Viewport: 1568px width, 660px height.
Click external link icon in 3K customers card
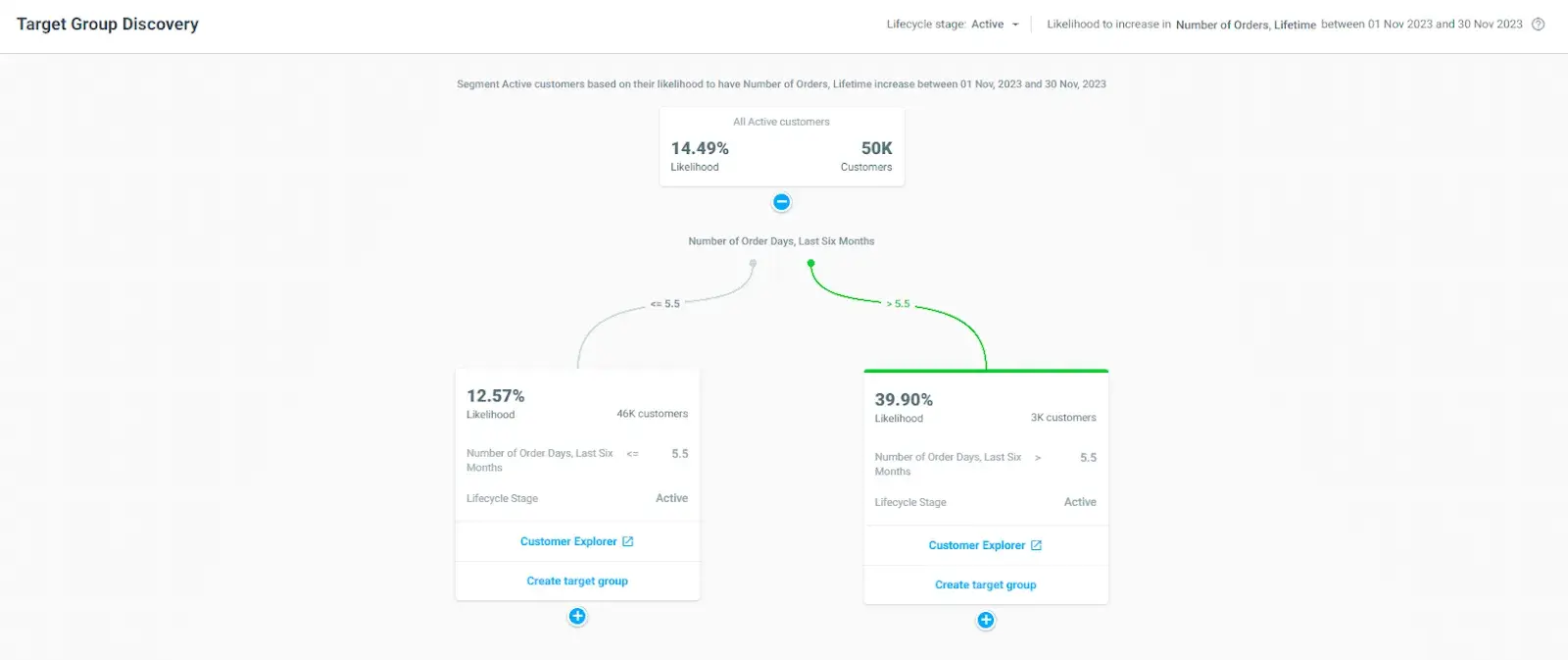(1036, 545)
